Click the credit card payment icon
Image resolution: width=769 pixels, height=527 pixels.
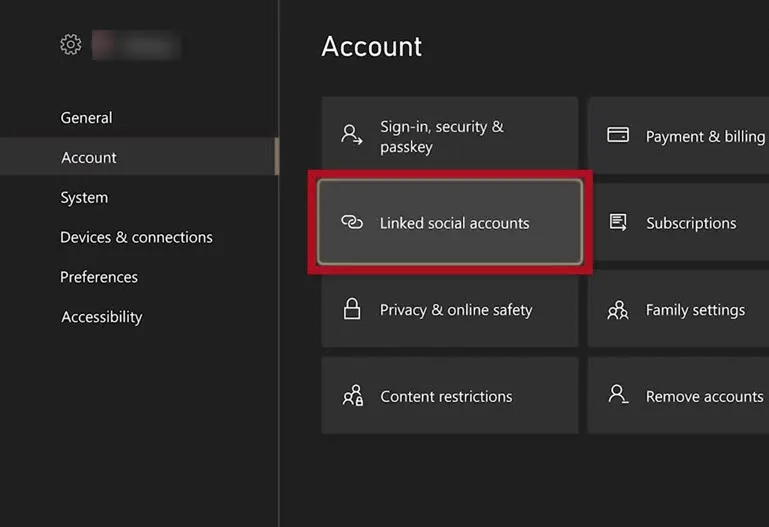tap(618, 135)
